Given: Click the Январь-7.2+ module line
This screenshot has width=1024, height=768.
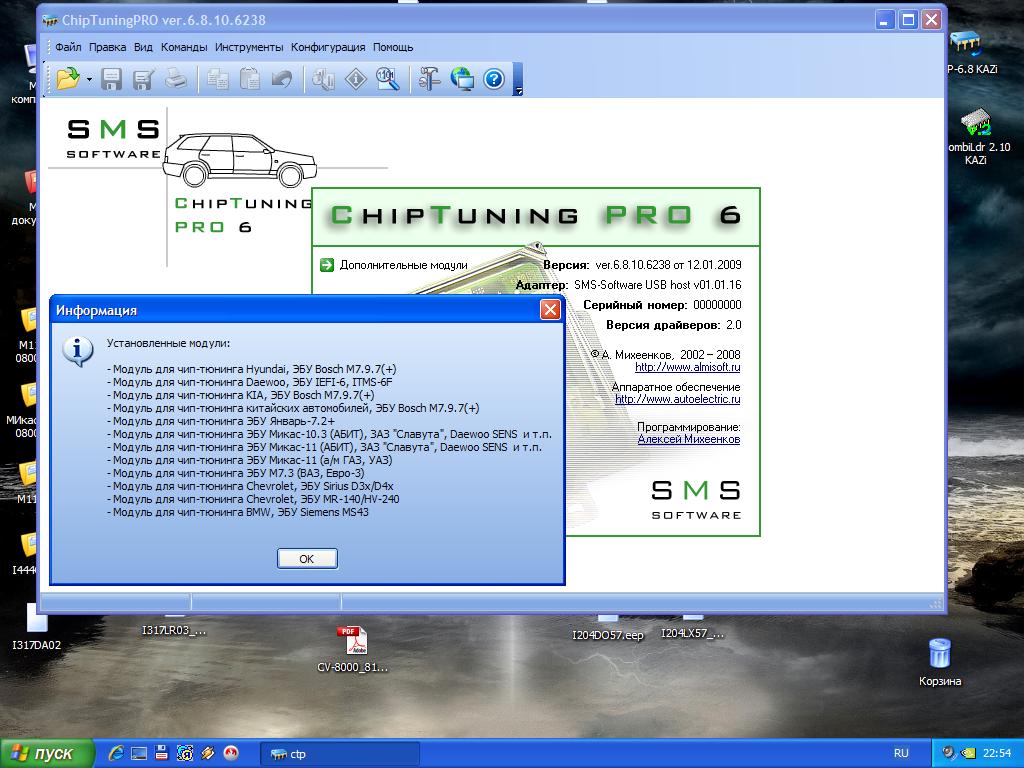Looking at the screenshot, I should 221,421.
